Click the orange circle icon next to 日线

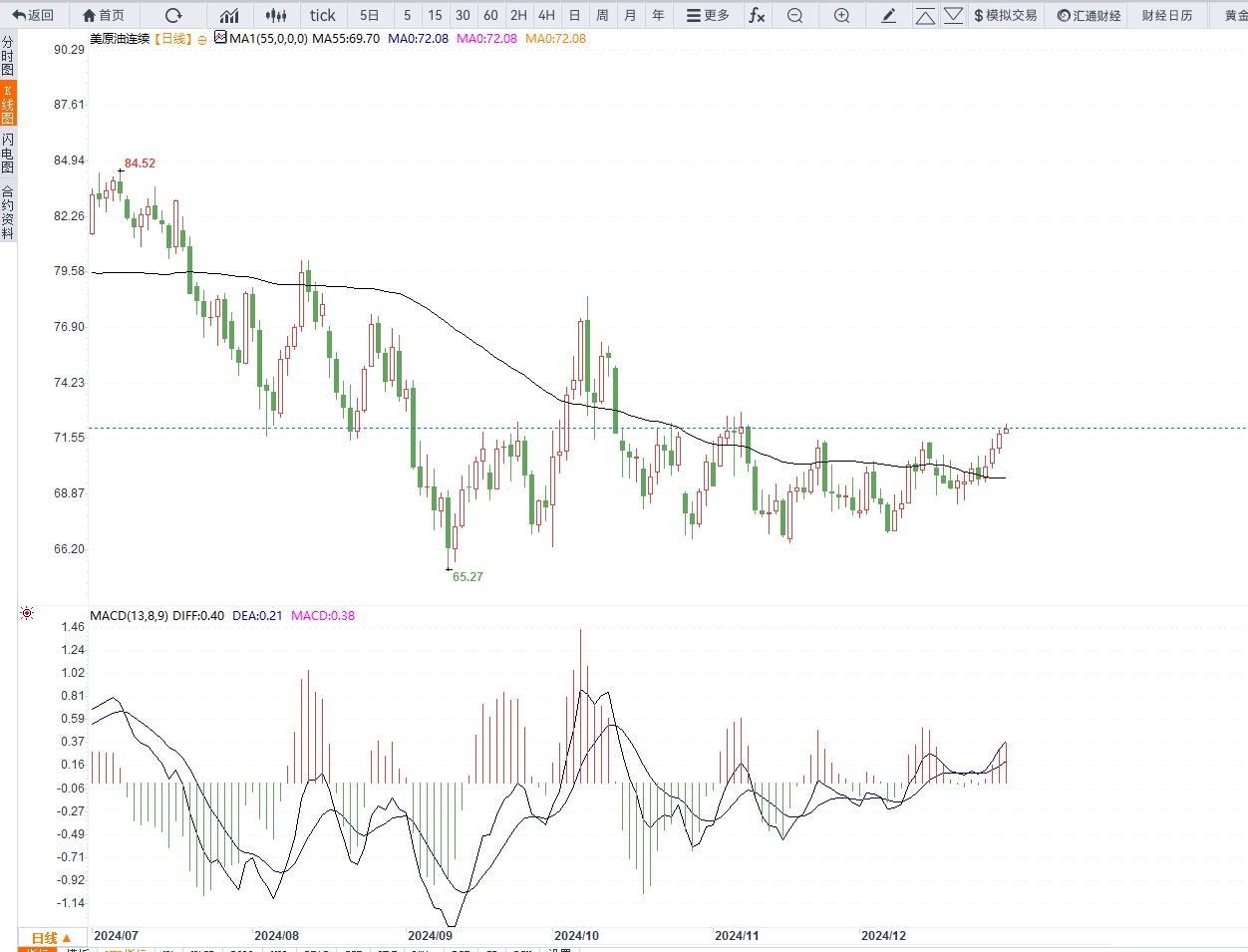tap(202, 40)
